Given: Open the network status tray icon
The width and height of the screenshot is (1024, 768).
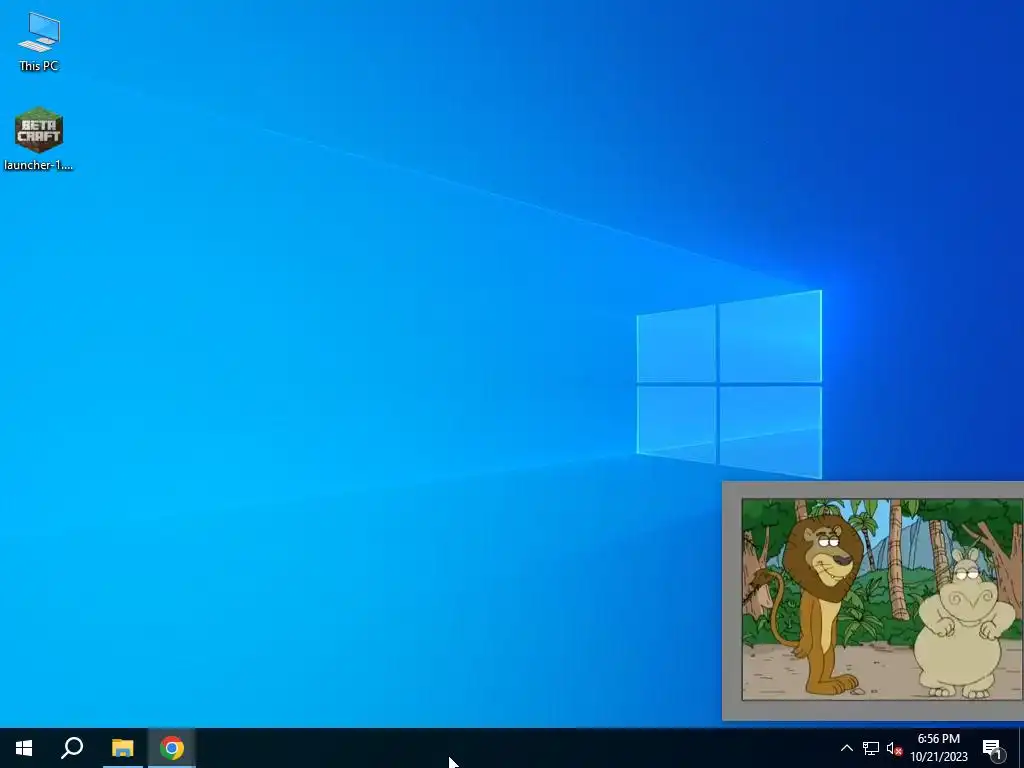Looking at the screenshot, I should point(871,748).
